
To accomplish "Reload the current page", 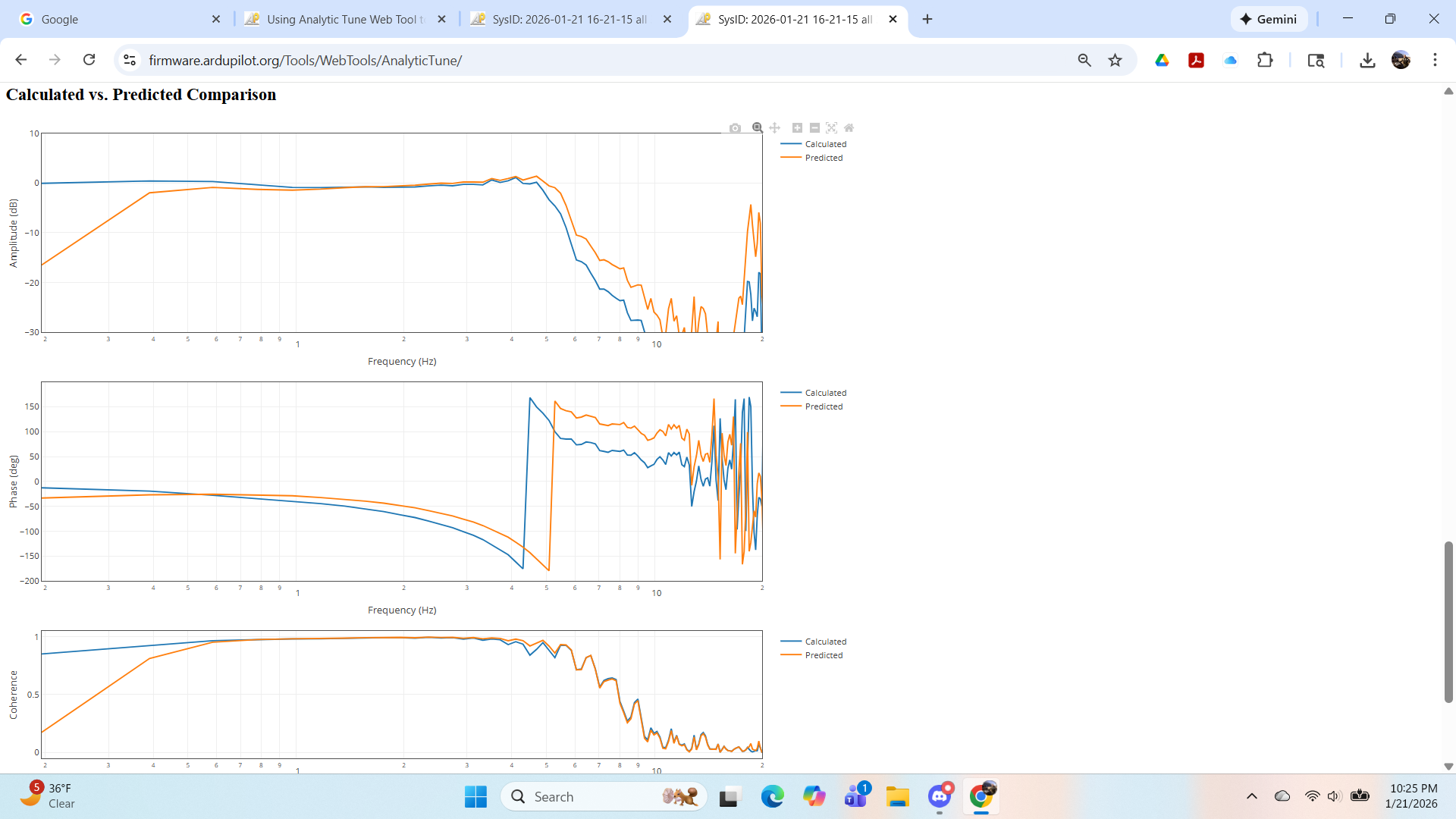I will (x=89, y=60).
